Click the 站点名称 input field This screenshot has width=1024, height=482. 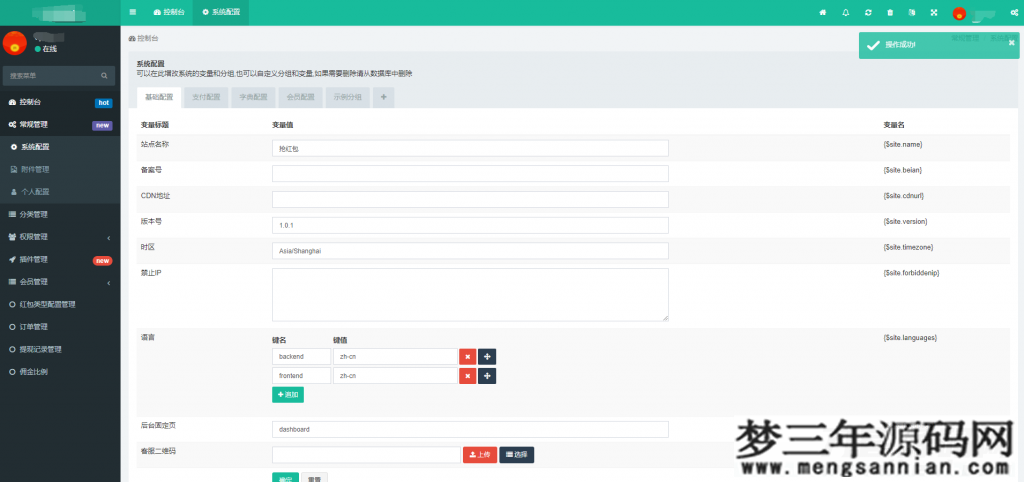click(x=470, y=148)
